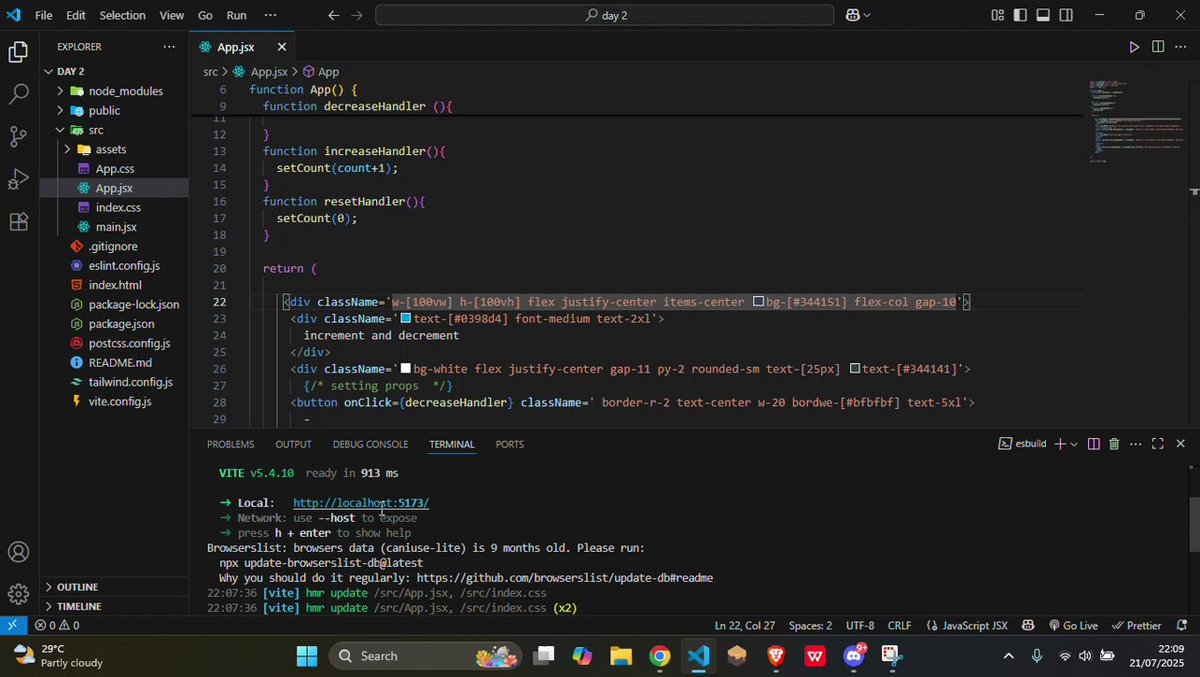Click the CRLF end of line setting
Viewport: 1200px width, 677px height.
[899, 625]
